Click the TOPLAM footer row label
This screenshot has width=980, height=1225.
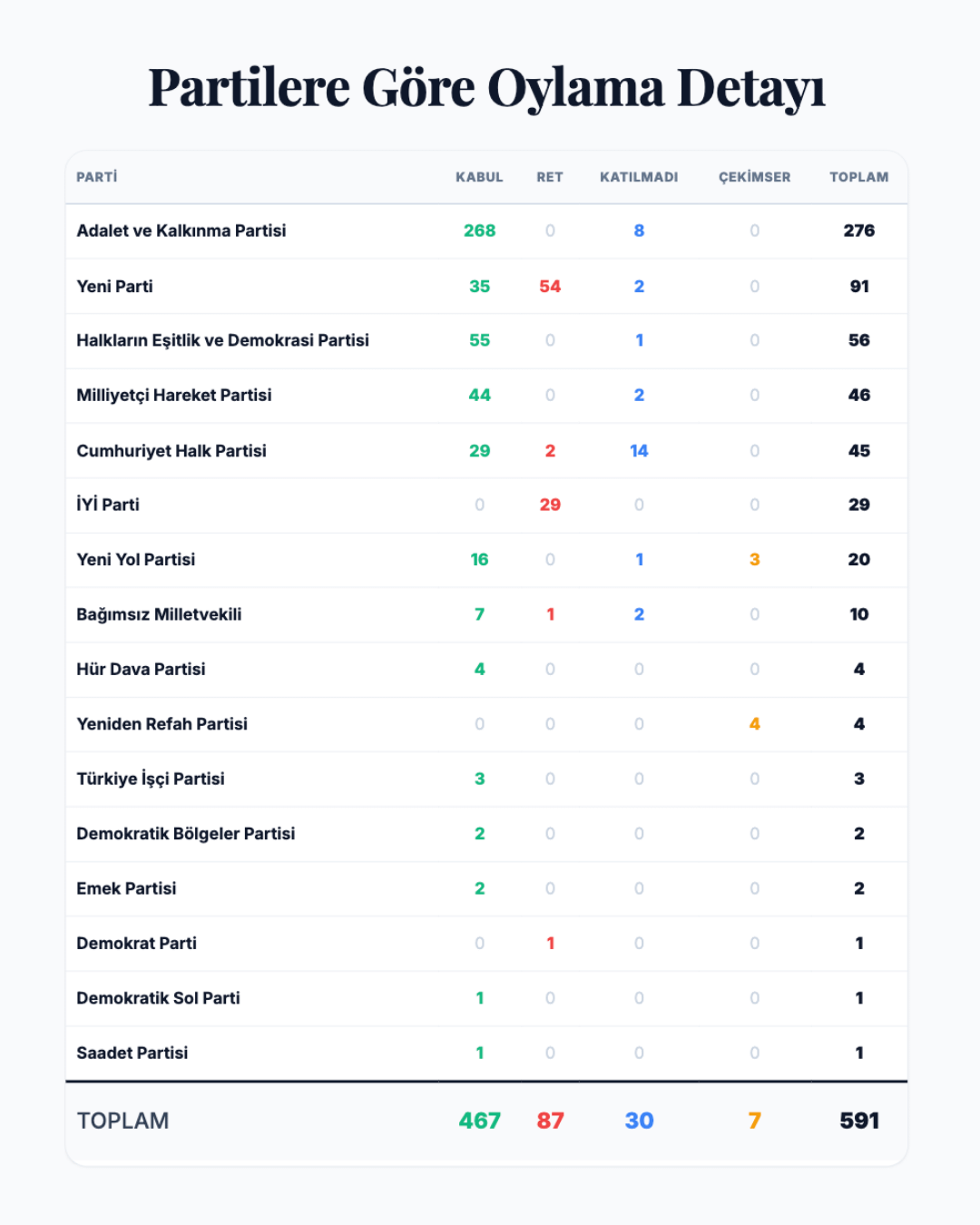pyautogui.click(x=122, y=1121)
